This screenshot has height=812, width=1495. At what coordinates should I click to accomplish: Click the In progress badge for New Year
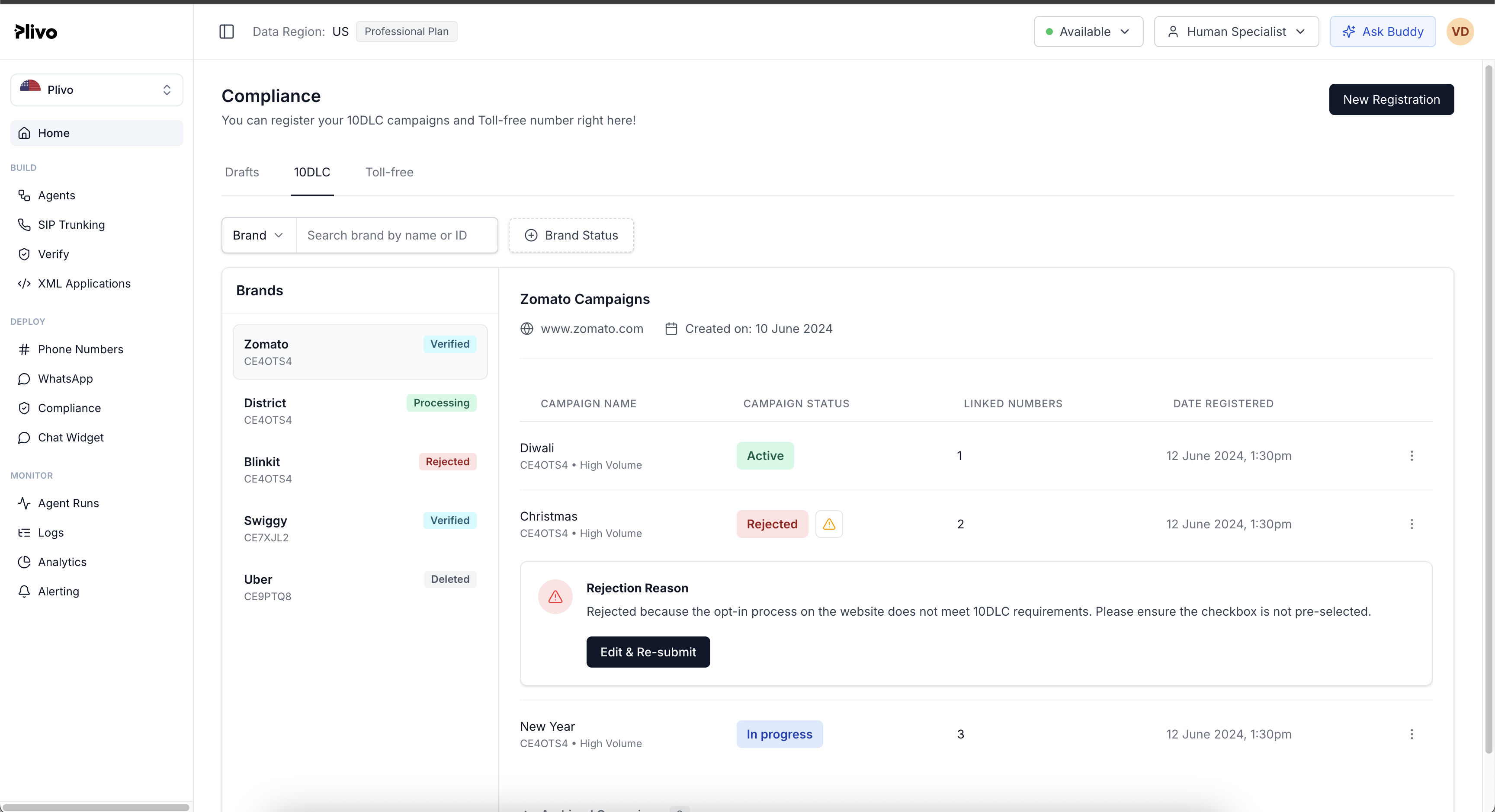click(780, 734)
